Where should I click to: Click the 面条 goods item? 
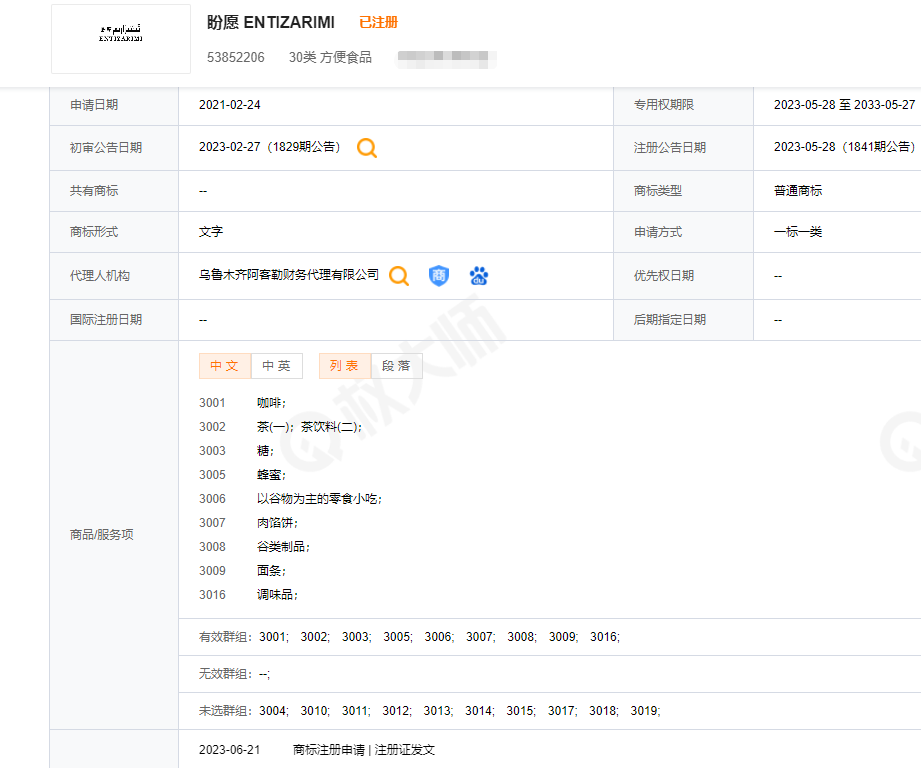click(x=271, y=571)
